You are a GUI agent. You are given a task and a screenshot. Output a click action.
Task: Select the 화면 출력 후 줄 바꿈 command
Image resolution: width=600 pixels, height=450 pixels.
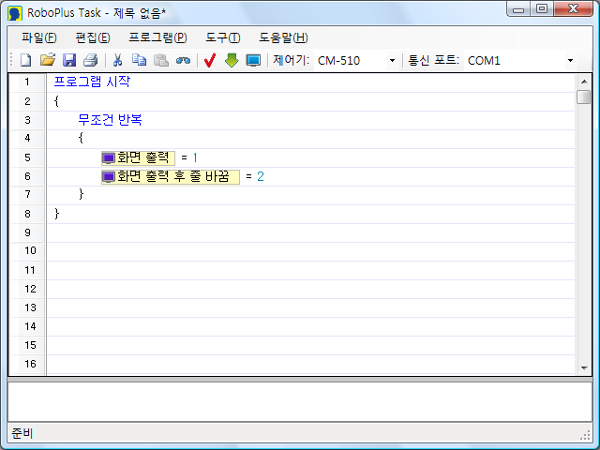pyautogui.click(x=170, y=177)
